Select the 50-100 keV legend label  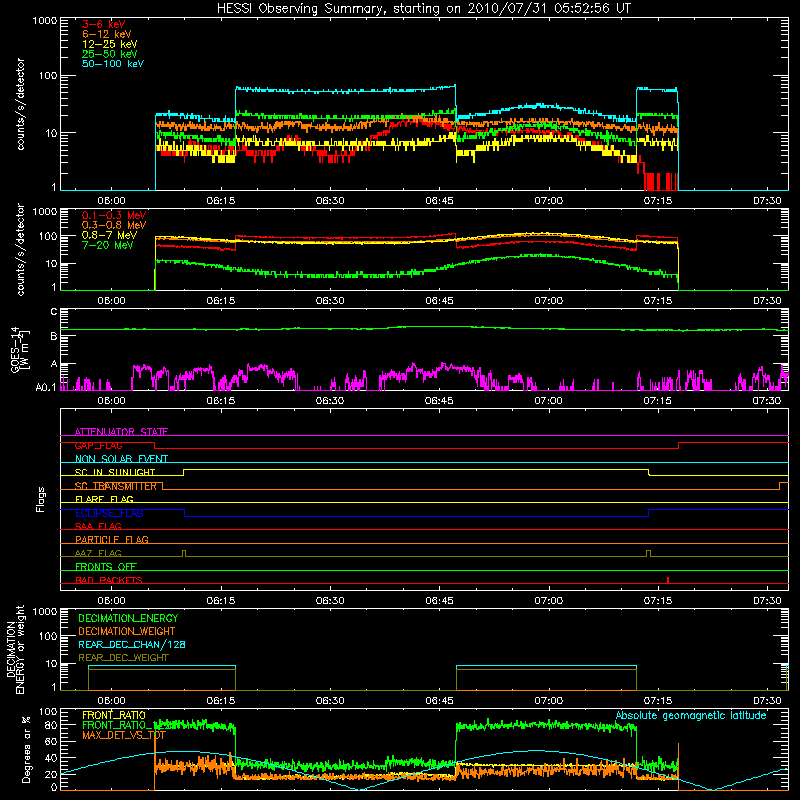point(113,64)
